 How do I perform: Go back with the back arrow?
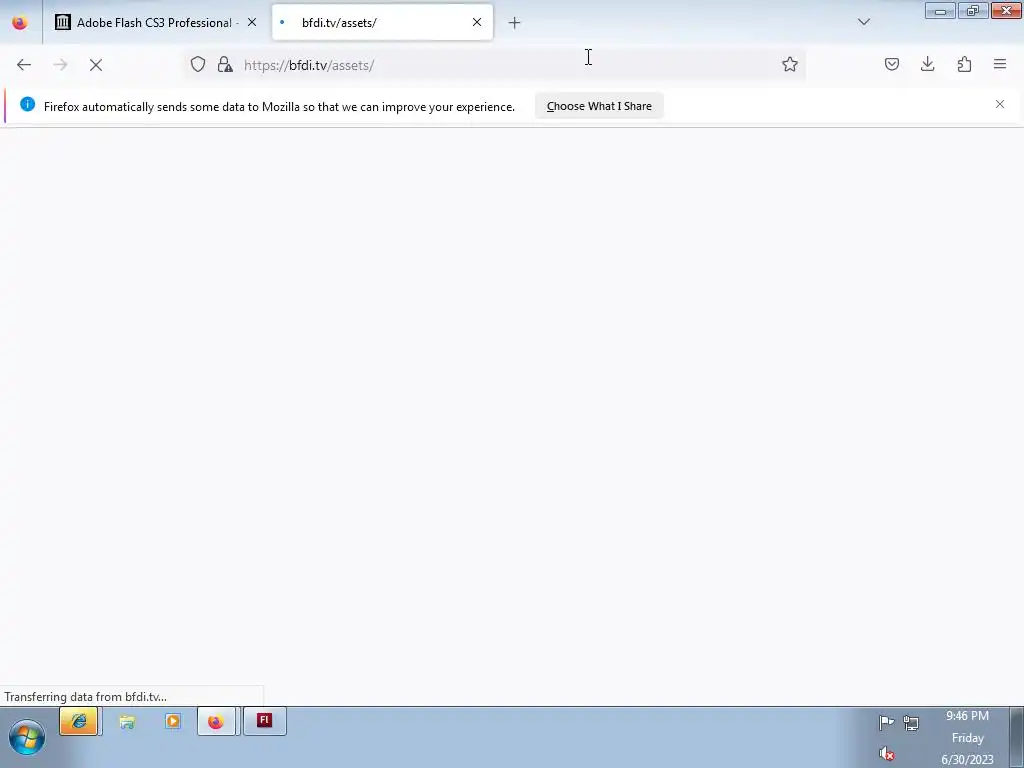coord(24,65)
